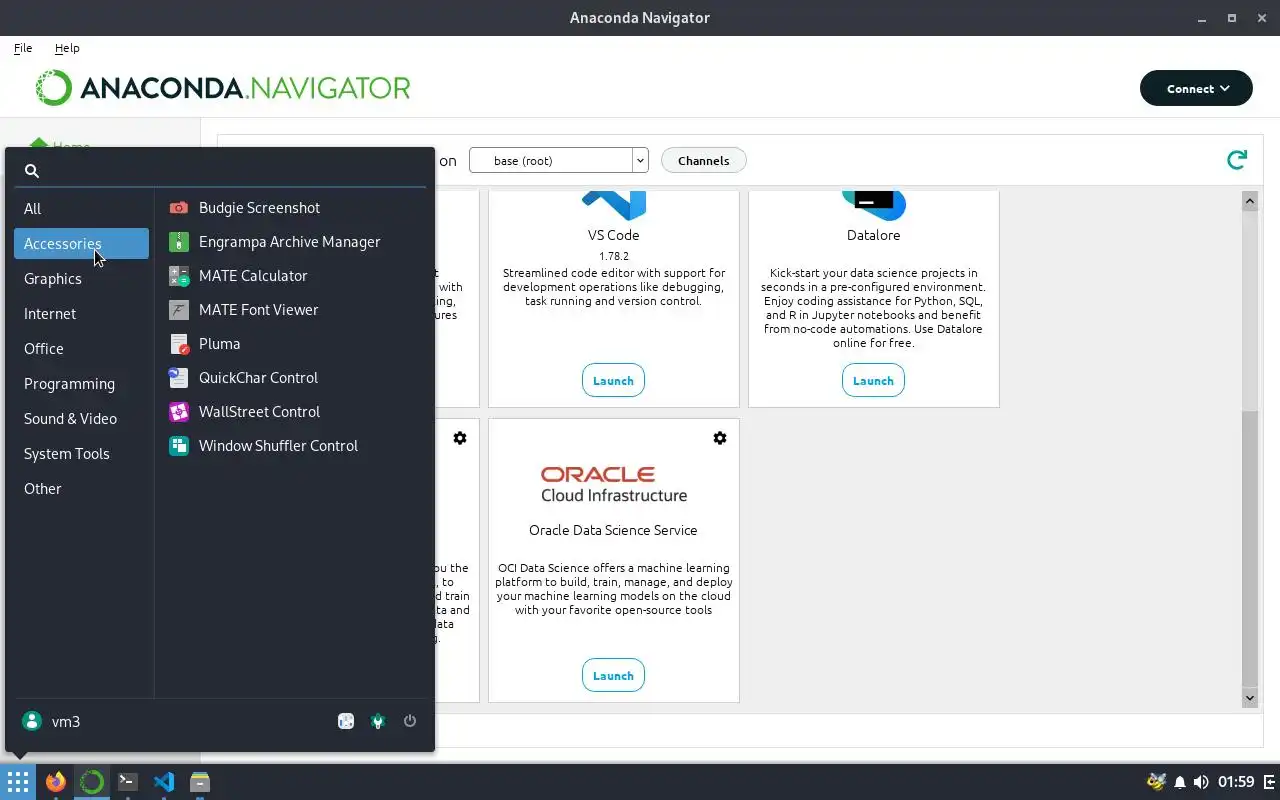Select the Programming category
The width and height of the screenshot is (1280, 800).
pyautogui.click(x=81, y=384)
